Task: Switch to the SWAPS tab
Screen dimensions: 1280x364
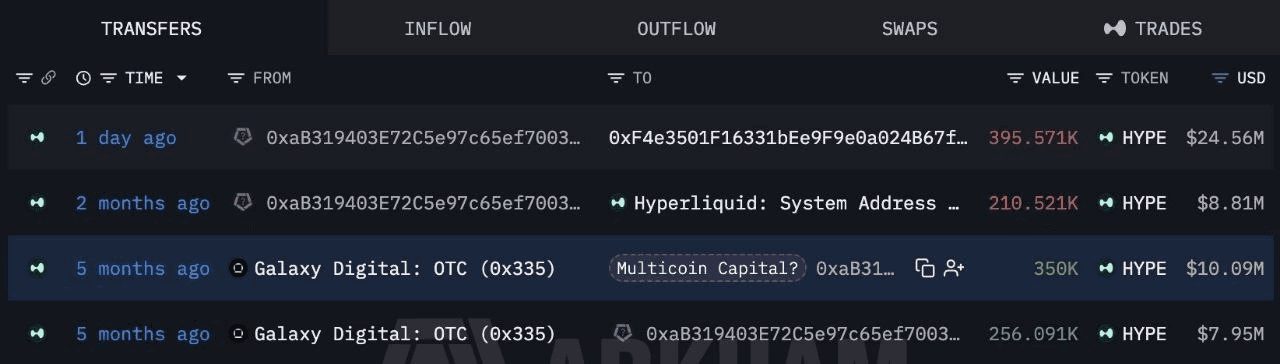Action: (x=909, y=29)
